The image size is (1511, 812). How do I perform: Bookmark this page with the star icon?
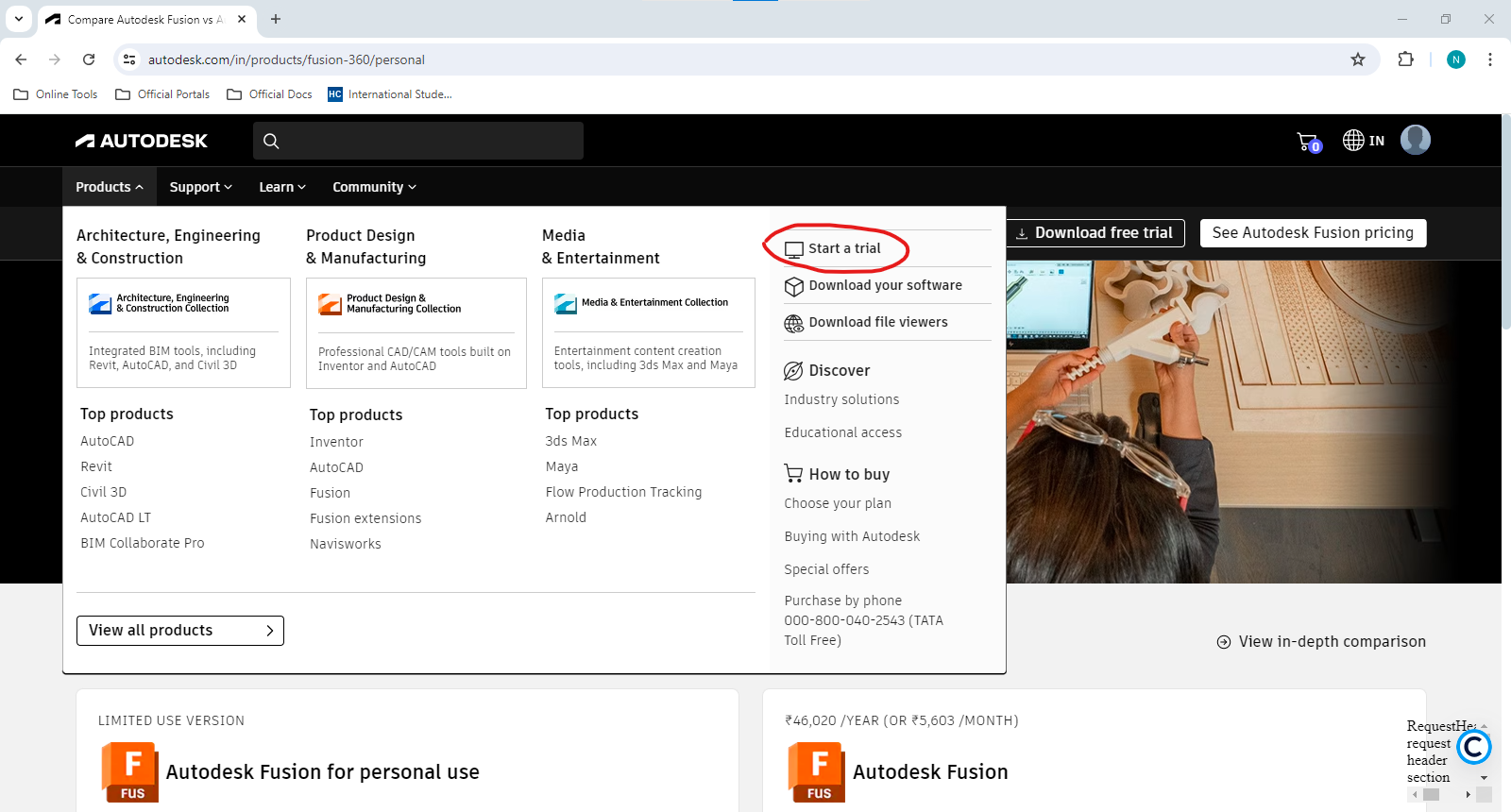pyautogui.click(x=1358, y=59)
